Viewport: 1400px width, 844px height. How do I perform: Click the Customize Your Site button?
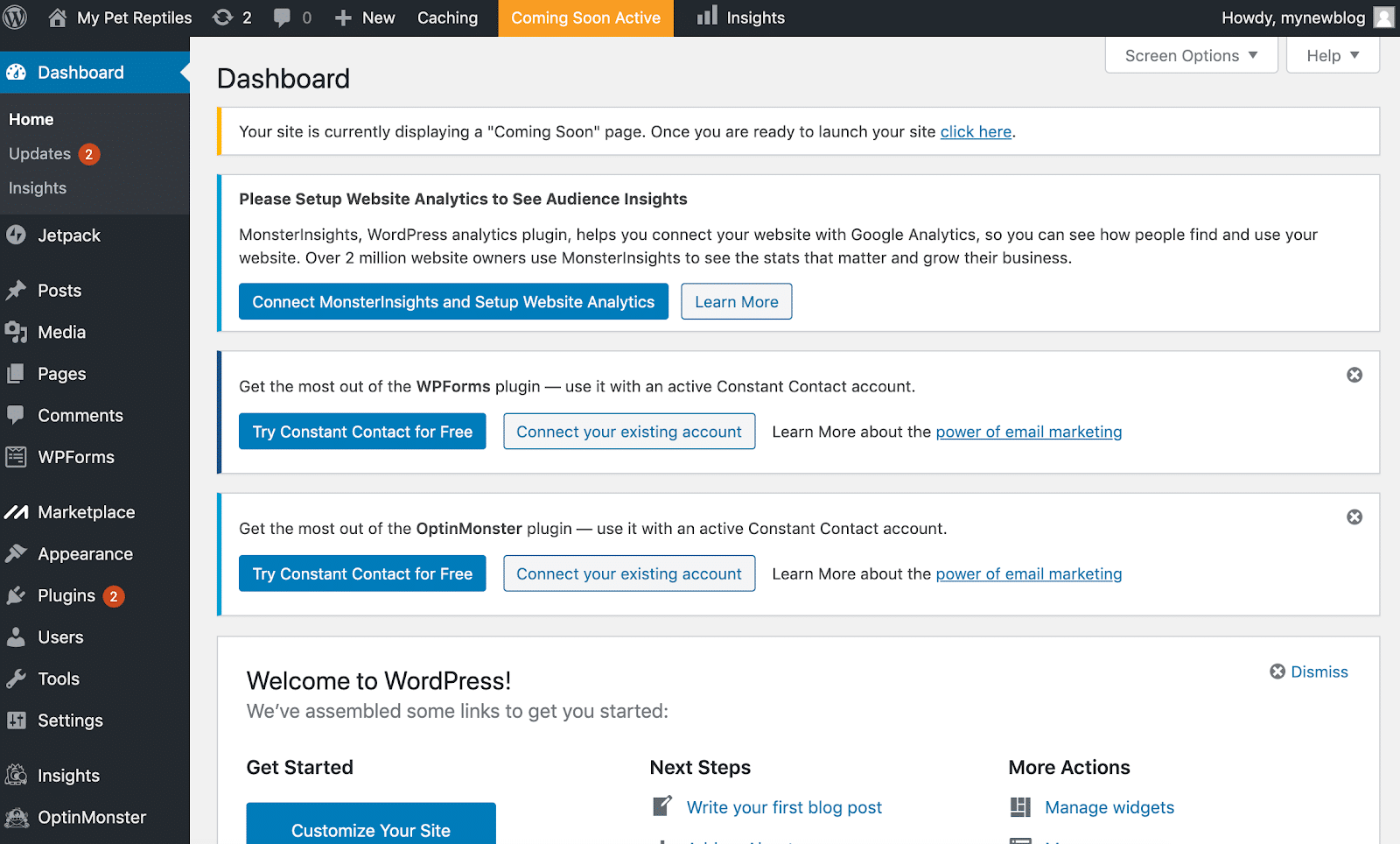point(371,824)
